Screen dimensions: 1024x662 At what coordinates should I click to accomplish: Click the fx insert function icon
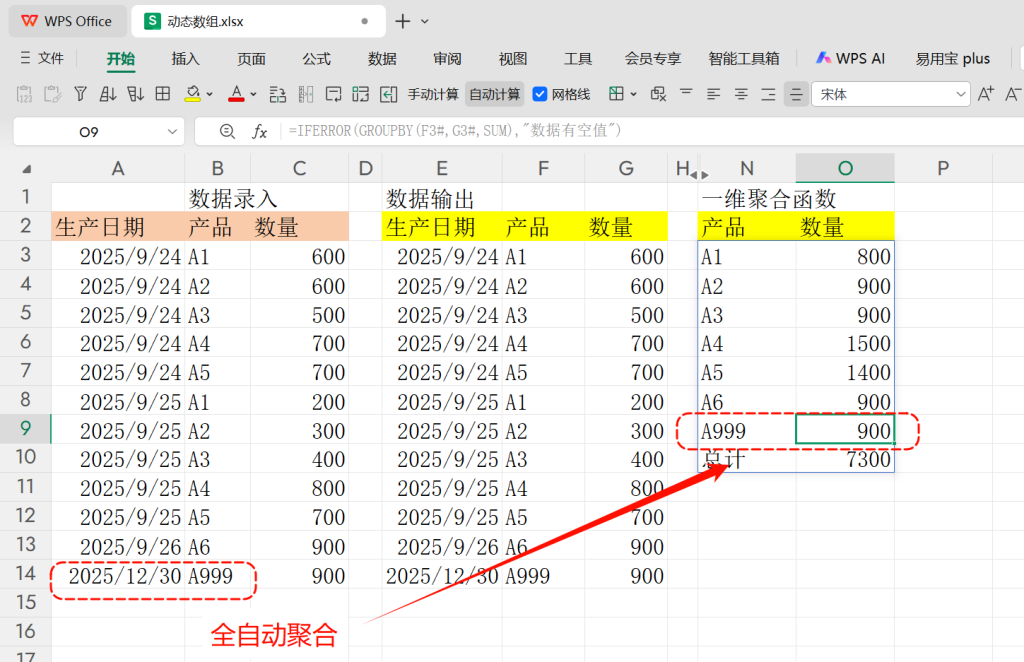pos(259,132)
